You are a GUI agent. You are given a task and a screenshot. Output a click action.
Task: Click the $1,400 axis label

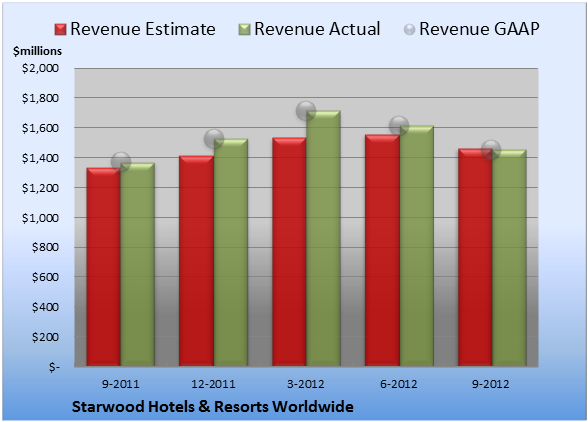[x=40, y=158]
